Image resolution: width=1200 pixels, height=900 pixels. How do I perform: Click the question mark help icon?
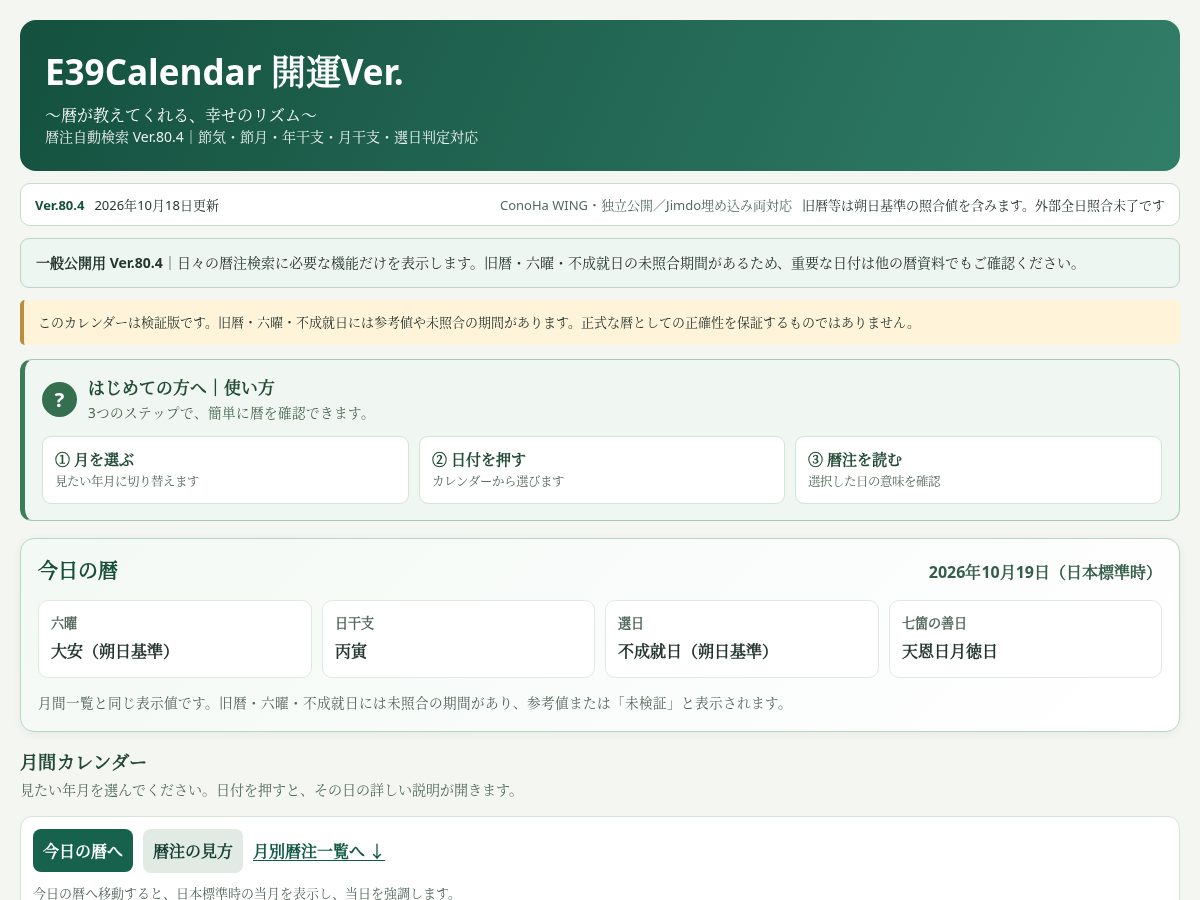click(59, 400)
